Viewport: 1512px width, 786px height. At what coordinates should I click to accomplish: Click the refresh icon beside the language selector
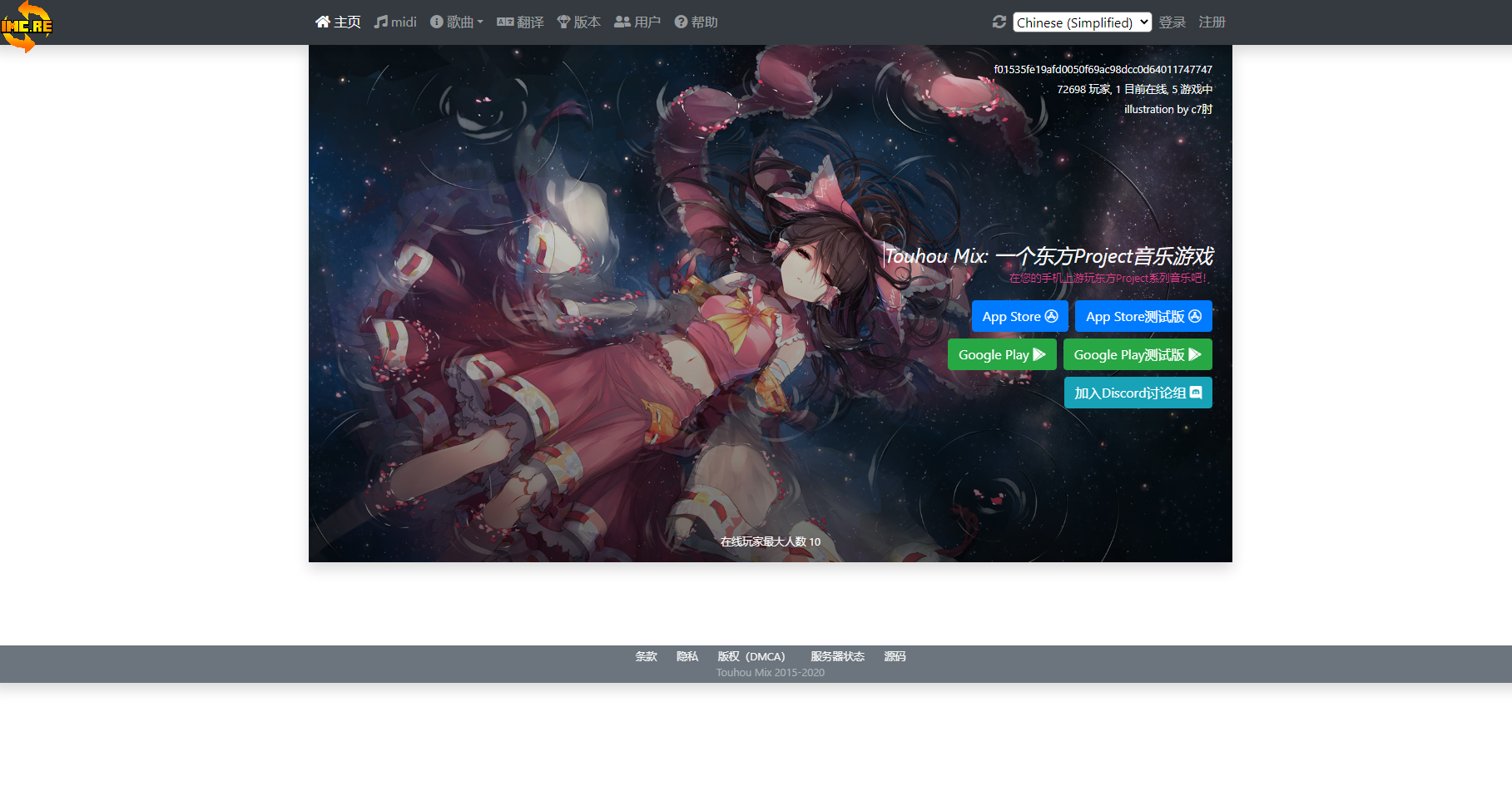[x=999, y=22]
